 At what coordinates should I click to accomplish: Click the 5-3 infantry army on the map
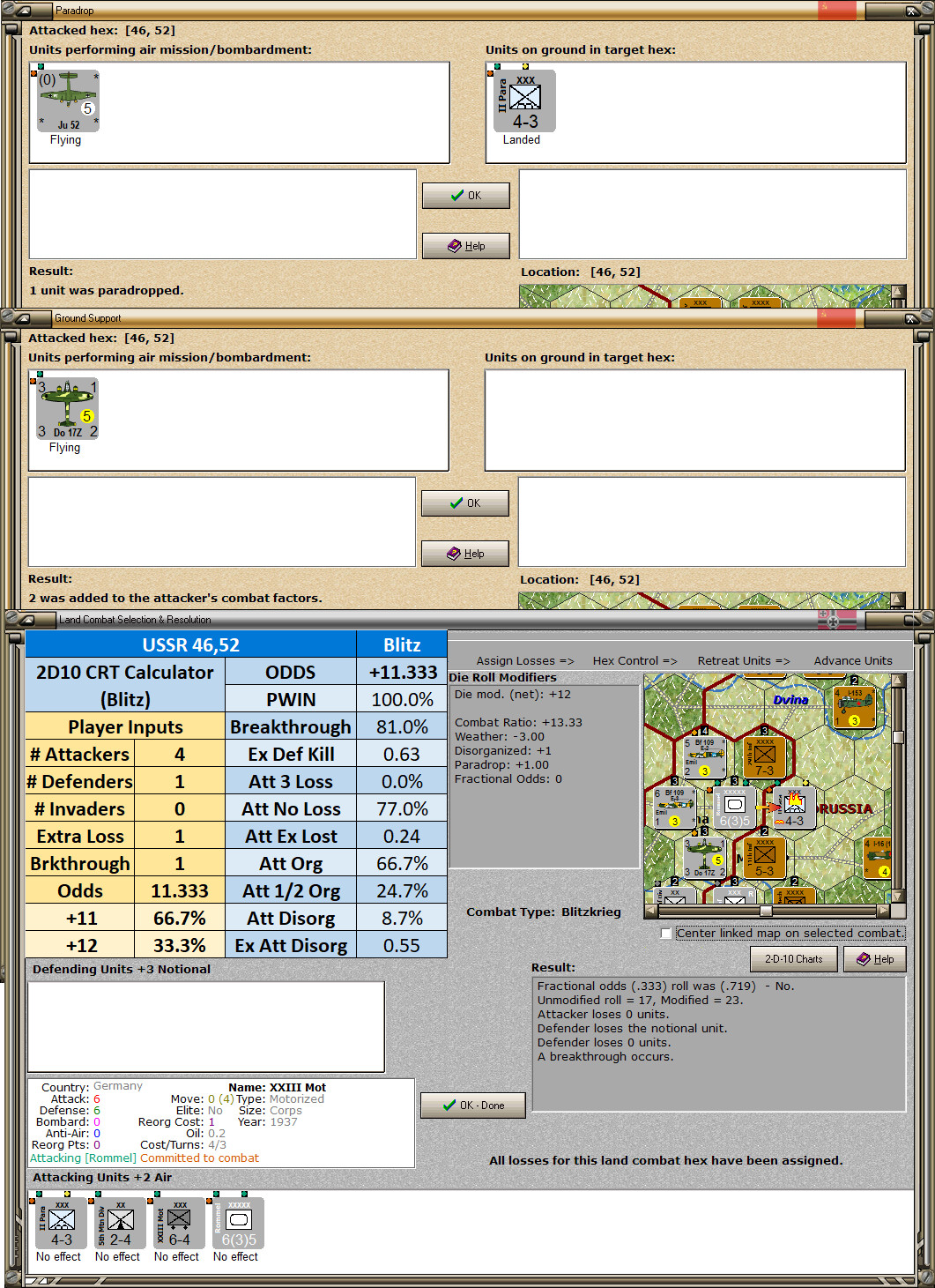click(764, 859)
